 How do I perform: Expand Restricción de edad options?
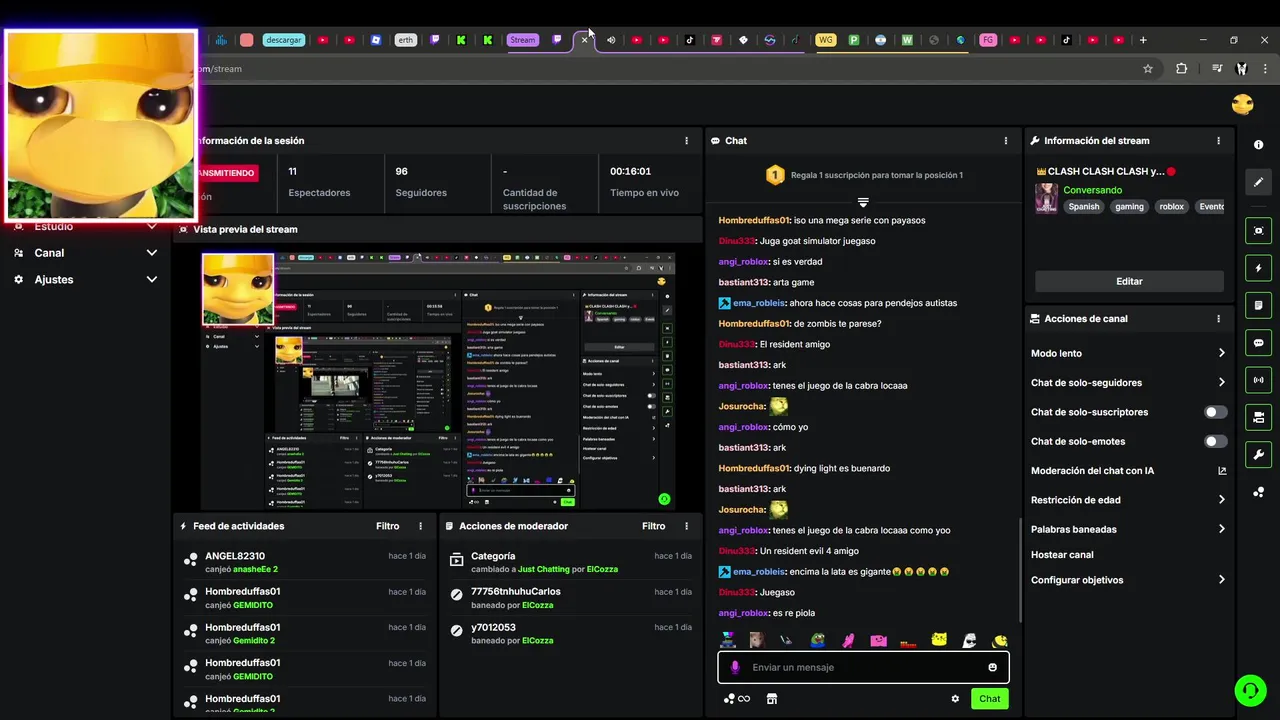1222,500
